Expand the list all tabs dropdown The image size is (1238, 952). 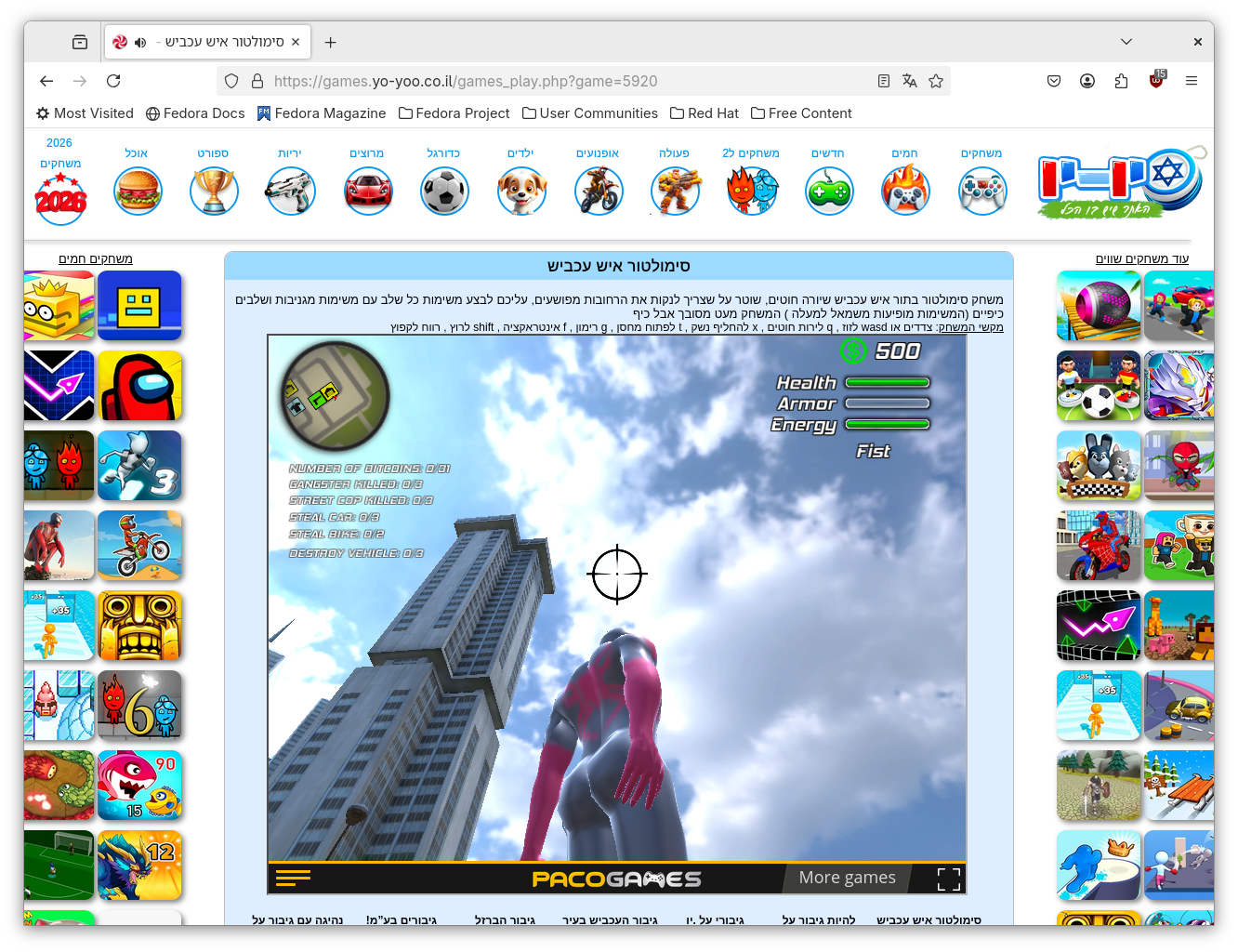(1126, 42)
